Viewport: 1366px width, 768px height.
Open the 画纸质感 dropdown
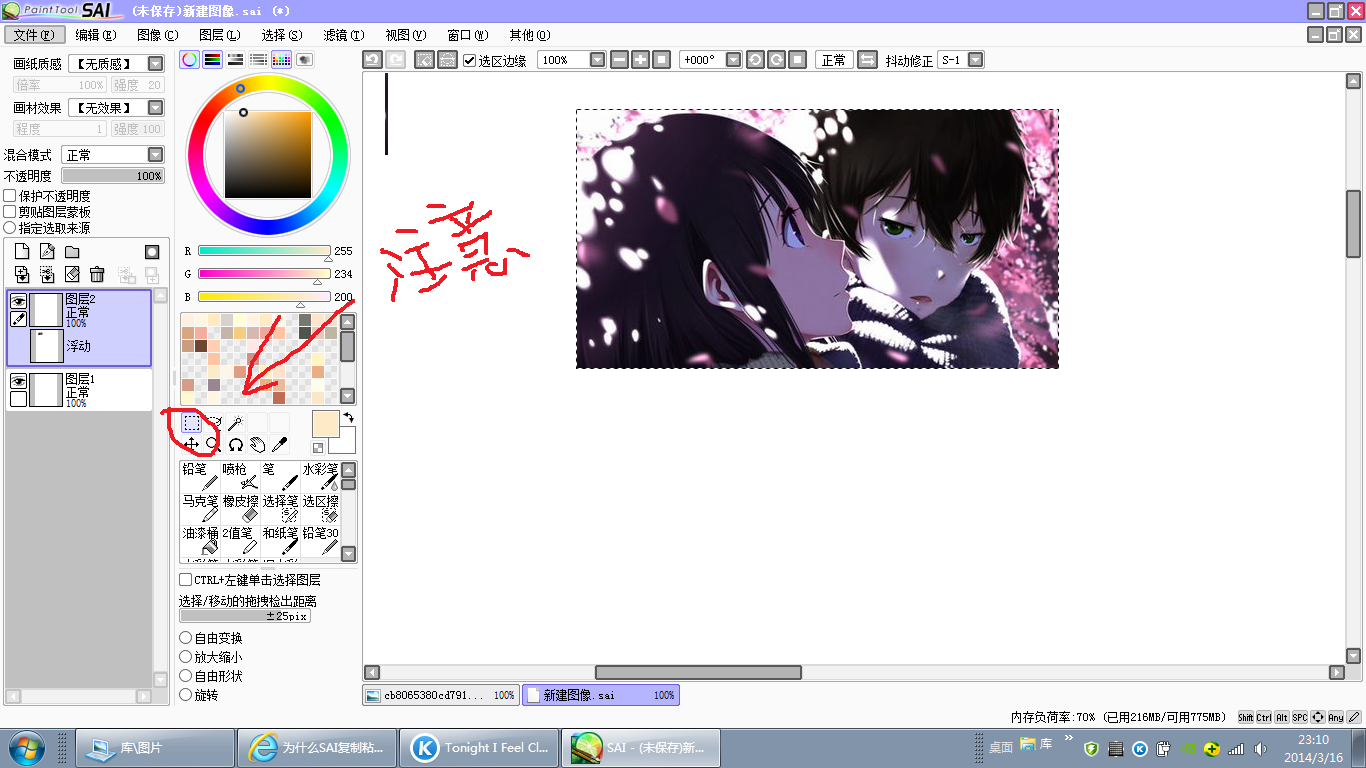click(x=155, y=64)
